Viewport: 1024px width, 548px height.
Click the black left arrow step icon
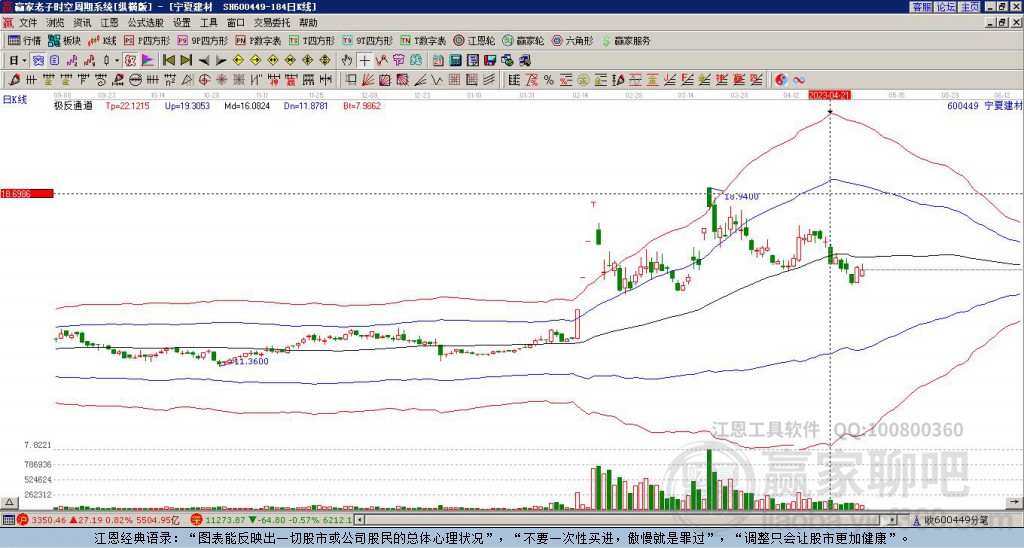[204, 60]
